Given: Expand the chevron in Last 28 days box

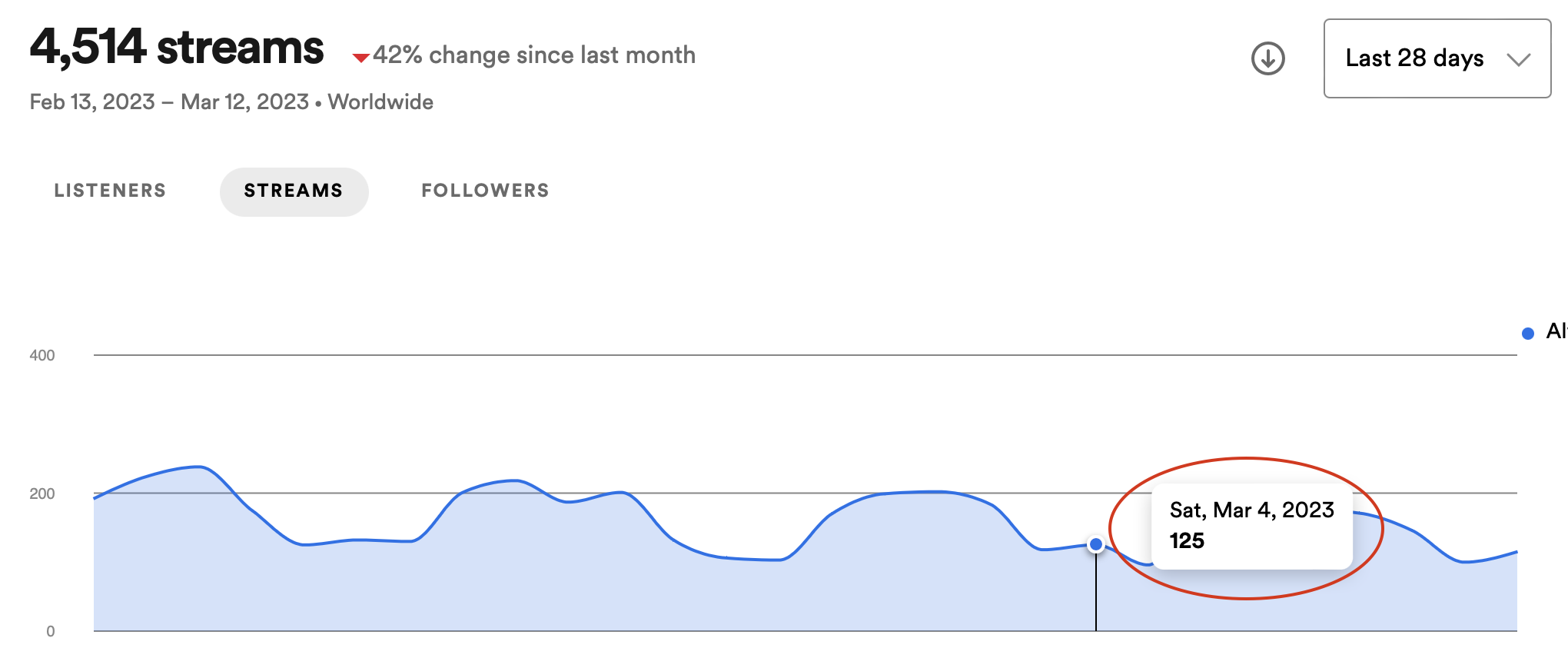Looking at the screenshot, I should click(x=1518, y=59).
